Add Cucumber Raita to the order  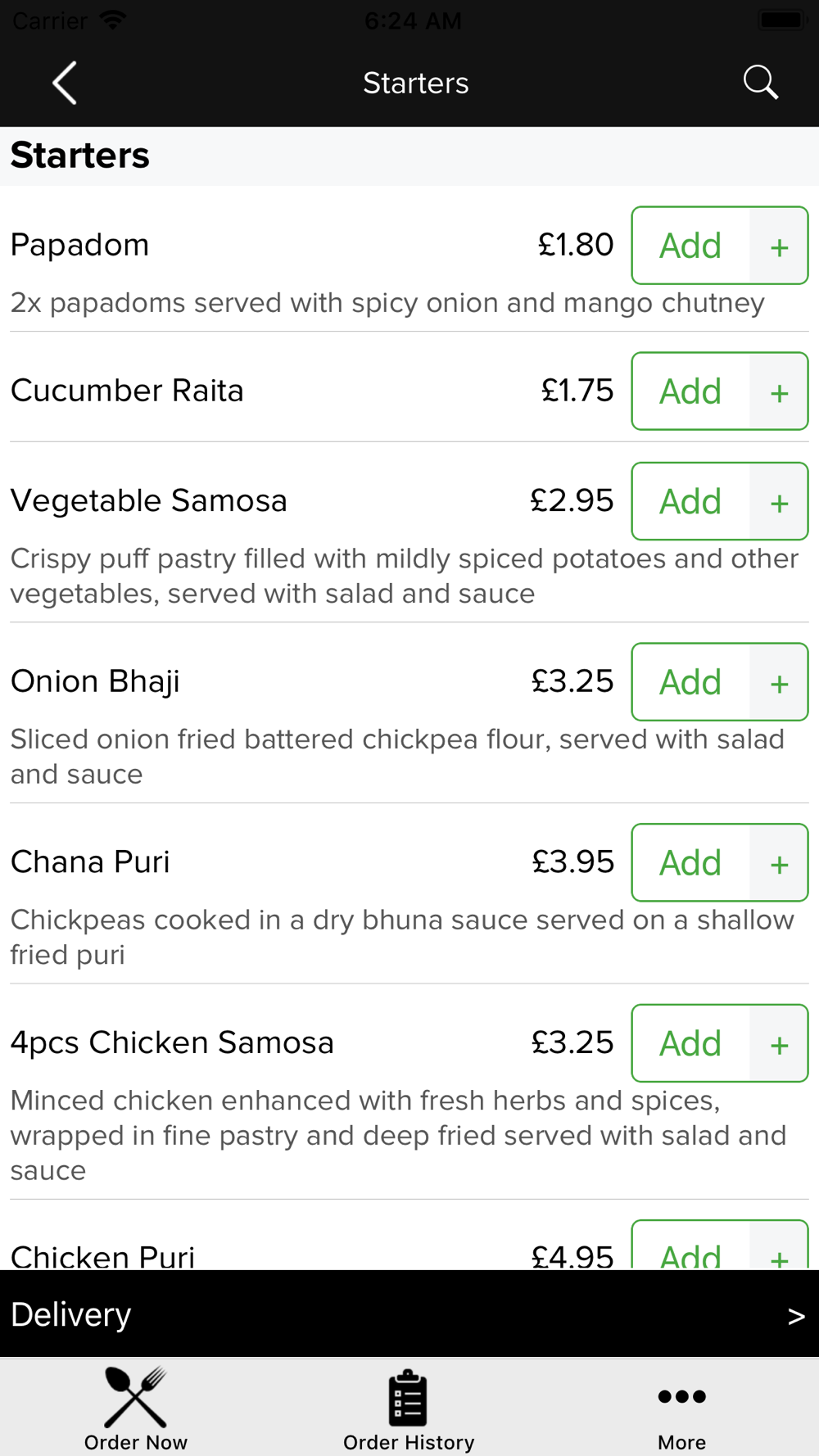pos(690,391)
